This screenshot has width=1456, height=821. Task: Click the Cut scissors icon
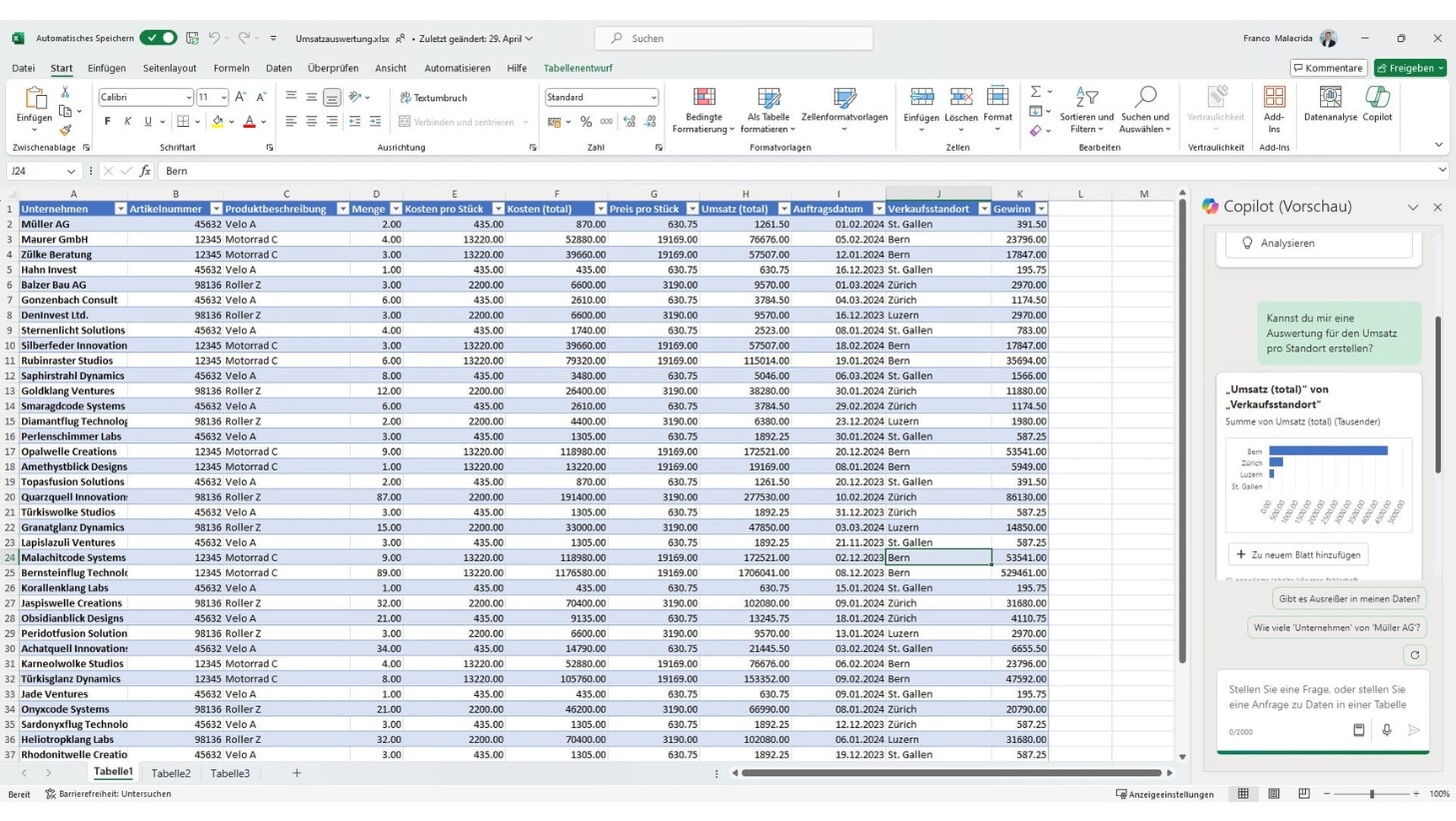(x=66, y=92)
